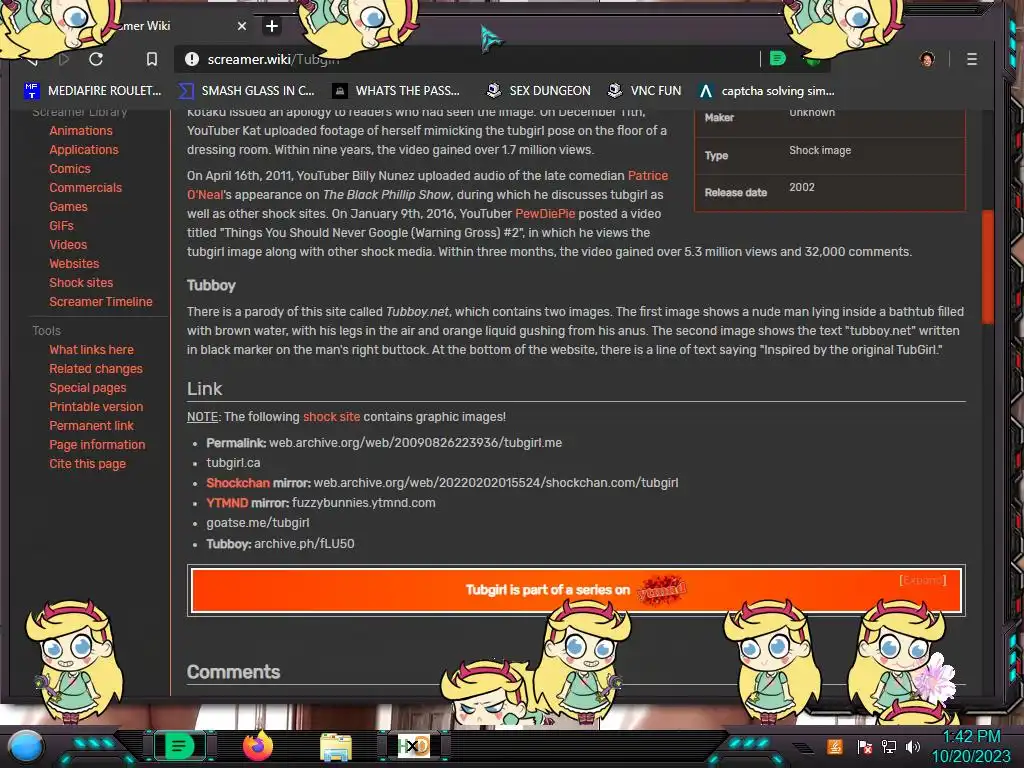The width and height of the screenshot is (1024, 768).
Task: Open MEDIAFIRE ROULET... bookmark
Action: pyautogui.click(x=92, y=91)
